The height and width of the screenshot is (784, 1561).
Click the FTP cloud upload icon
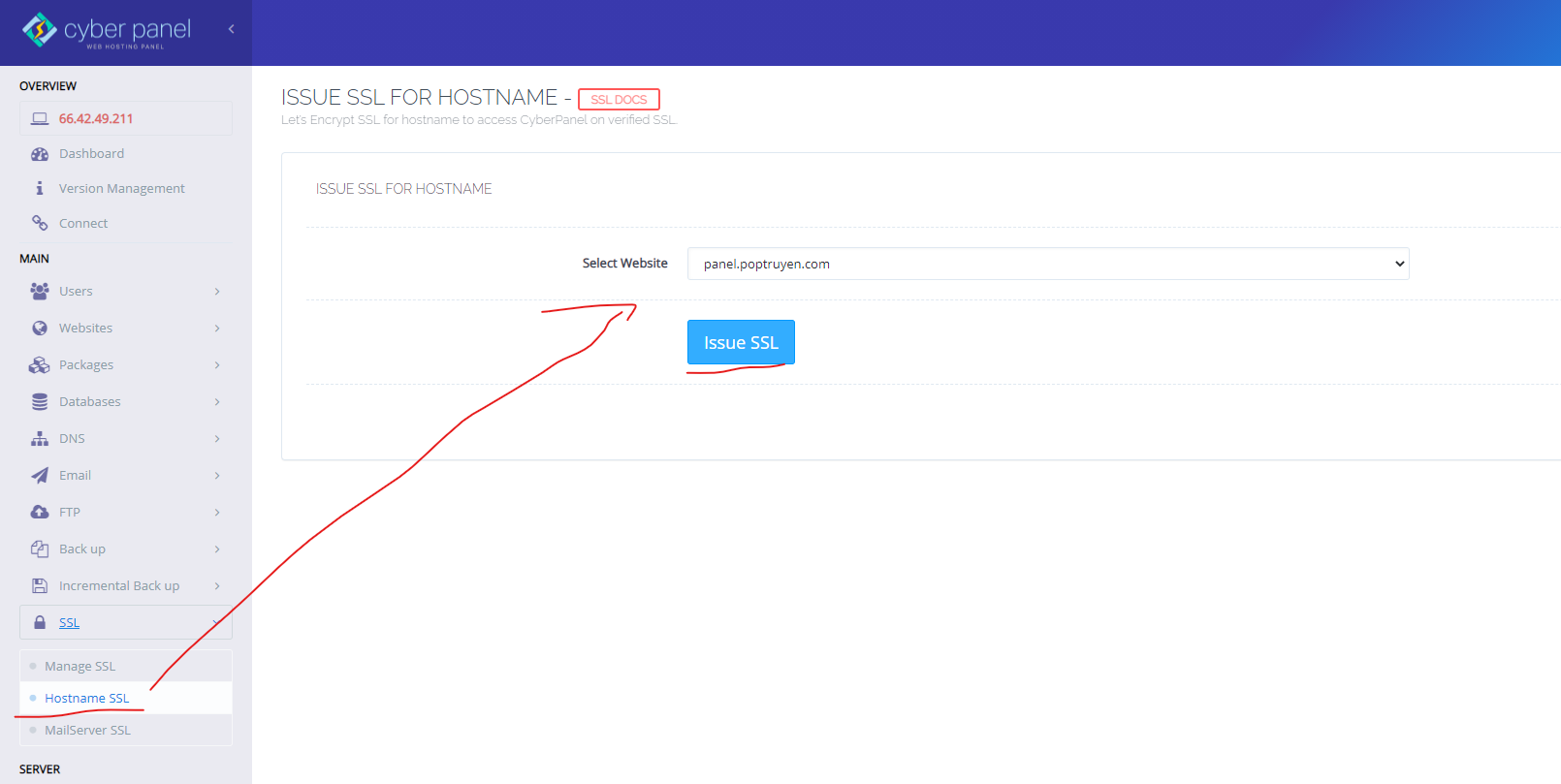click(40, 512)
